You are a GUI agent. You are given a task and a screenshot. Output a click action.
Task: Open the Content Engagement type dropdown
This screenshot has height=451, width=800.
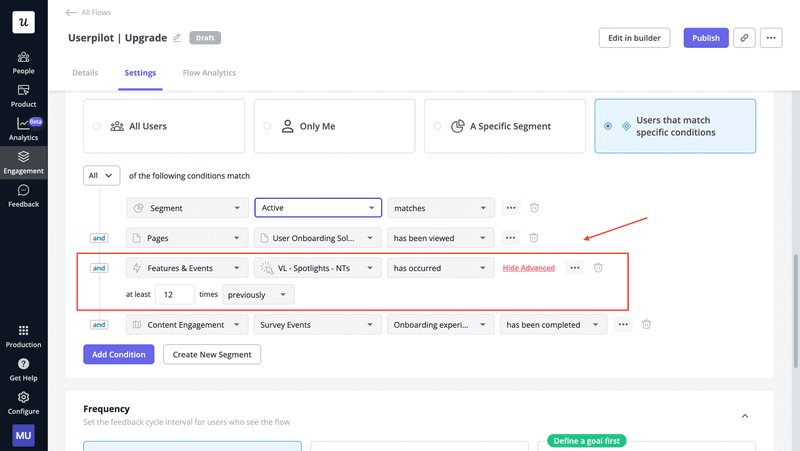coord(187,324)
